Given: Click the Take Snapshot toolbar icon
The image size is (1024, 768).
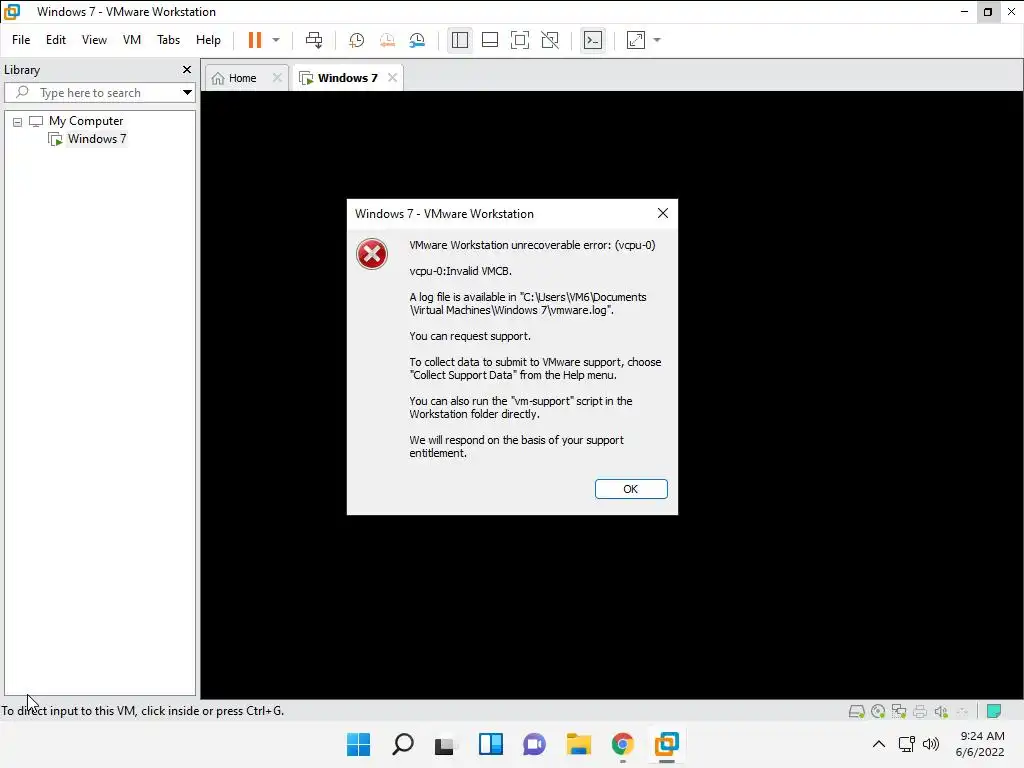Looking at the screenshot, I should (x=356, y=40).
